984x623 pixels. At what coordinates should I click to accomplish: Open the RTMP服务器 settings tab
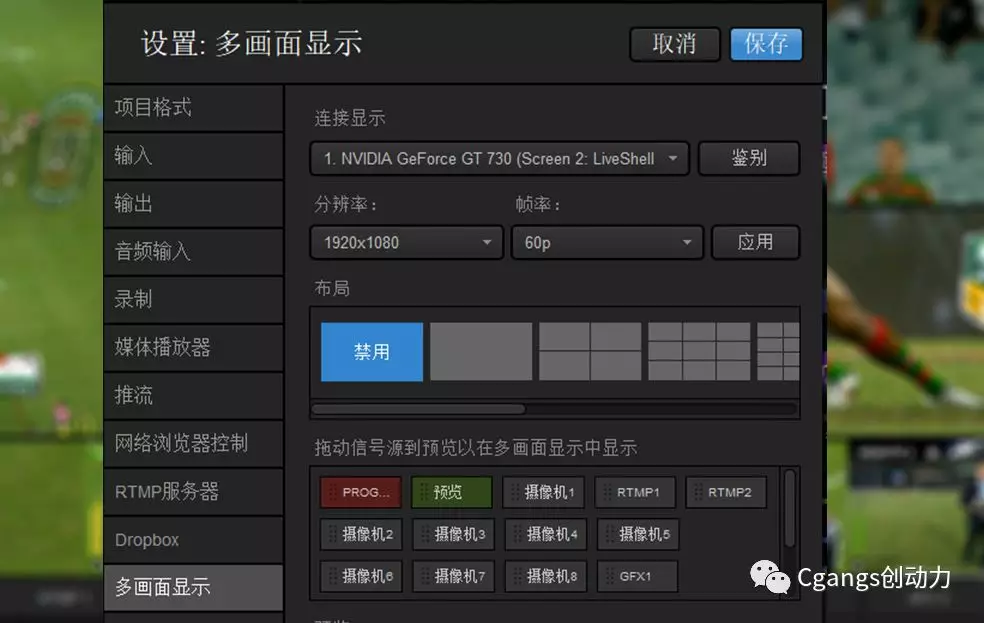pos(193,492)
